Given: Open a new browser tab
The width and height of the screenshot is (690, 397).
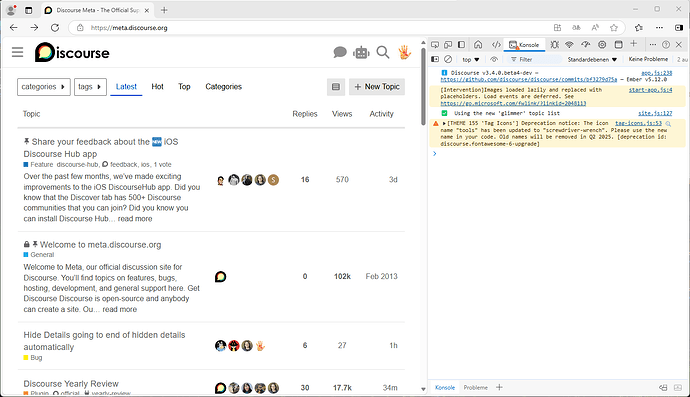Looking at the screenshot, I should pos(164,10).
